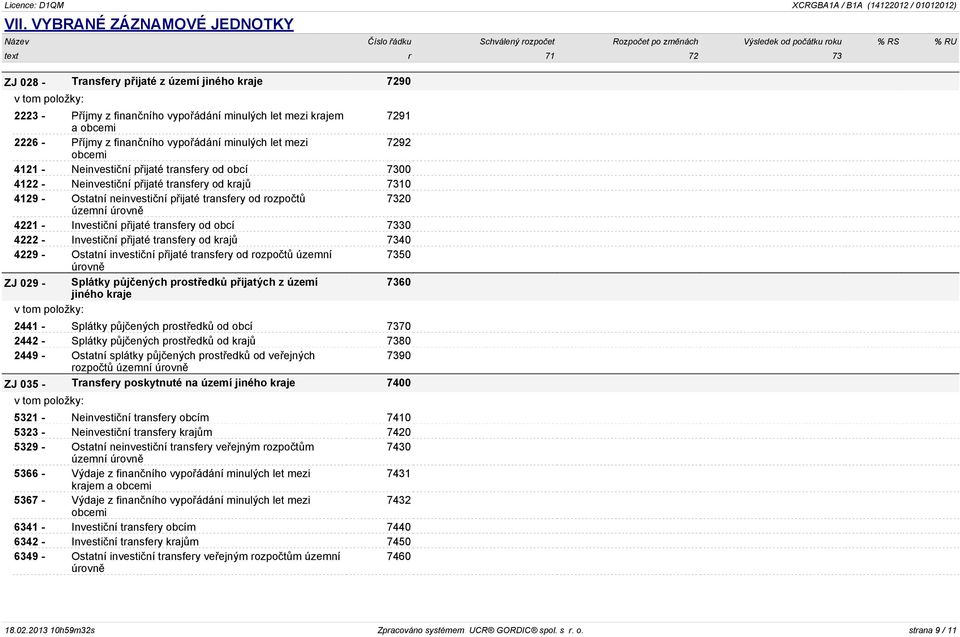Select Investiční transfery krajům
This screenshot has width=960, height=637.
coord(135,542)
